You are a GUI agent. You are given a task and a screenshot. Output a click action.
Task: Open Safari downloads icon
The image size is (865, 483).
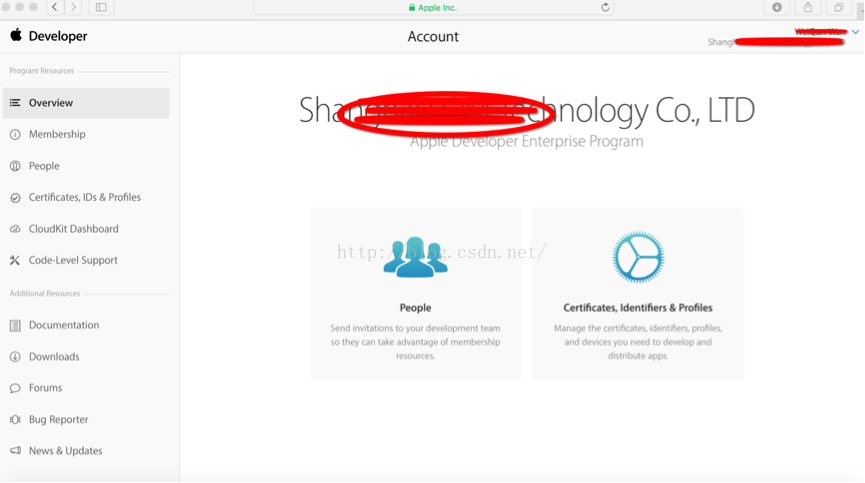tap(777, 7)
